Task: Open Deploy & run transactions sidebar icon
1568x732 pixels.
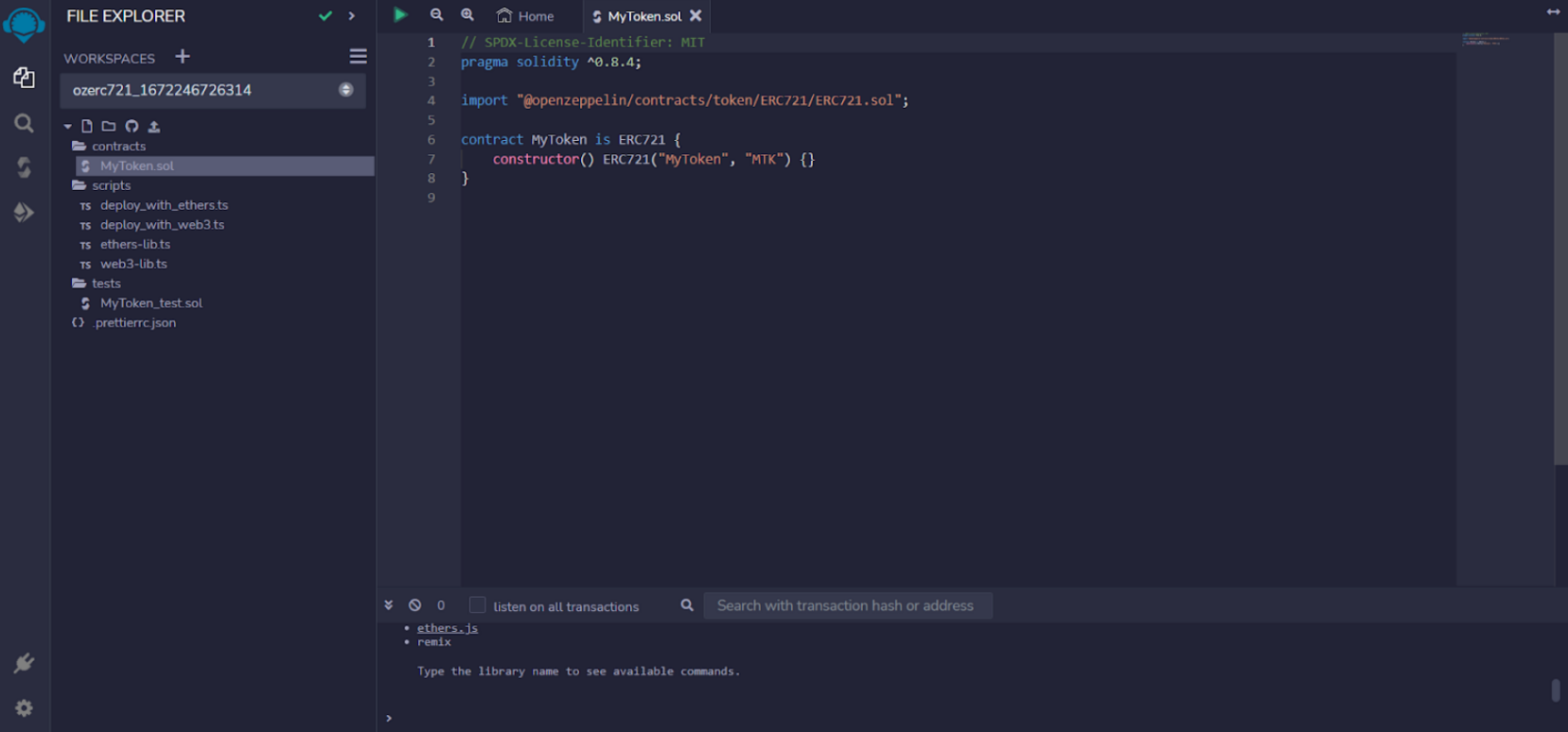Action: tap(24, 213)
